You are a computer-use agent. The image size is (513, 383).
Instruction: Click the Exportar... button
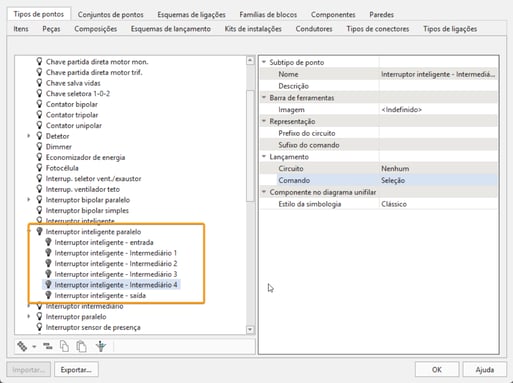coord(76,370)
